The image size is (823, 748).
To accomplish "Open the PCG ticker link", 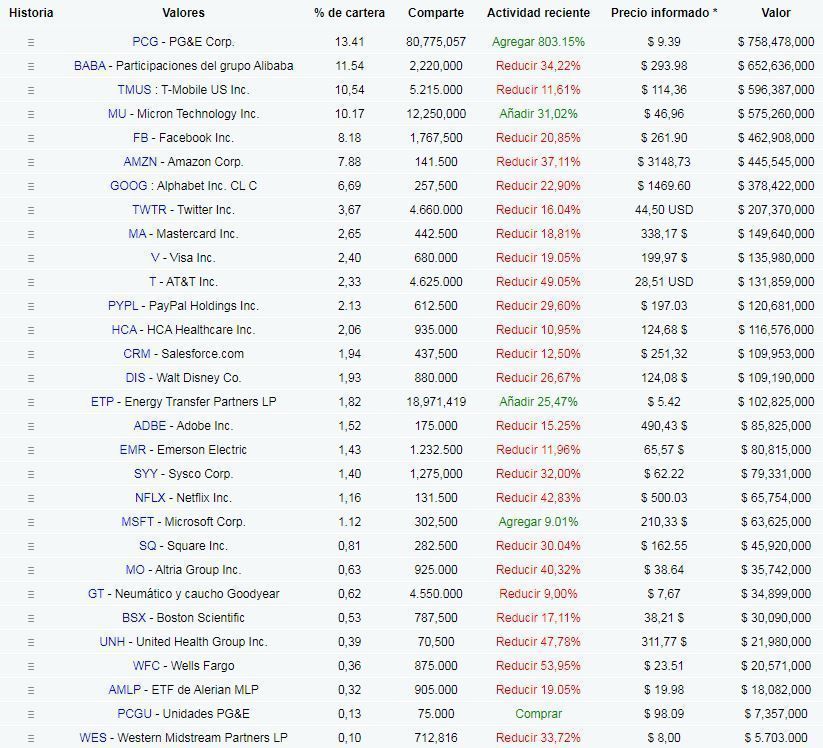I will [x=145, y=41].
